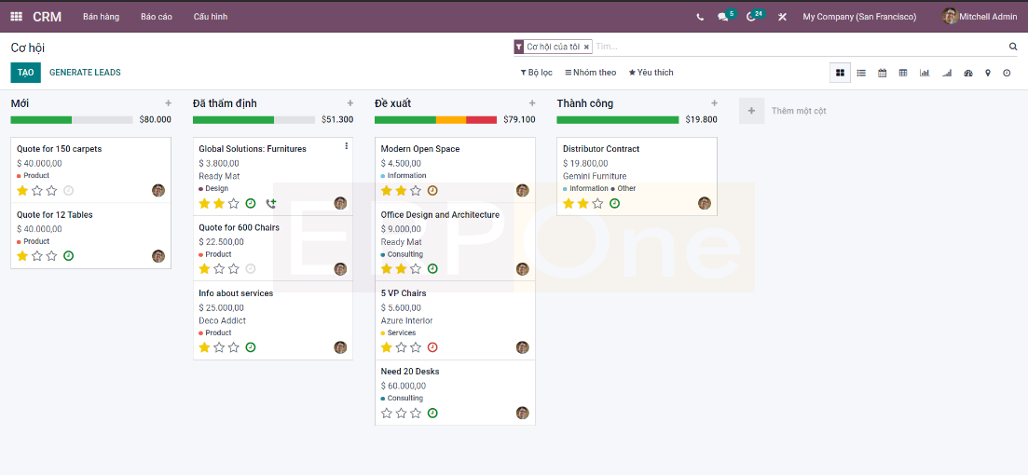Open three-dot menu on Global Solutions: Furnitures card
Screen dimensions: 1028x475
coord(346,146)
